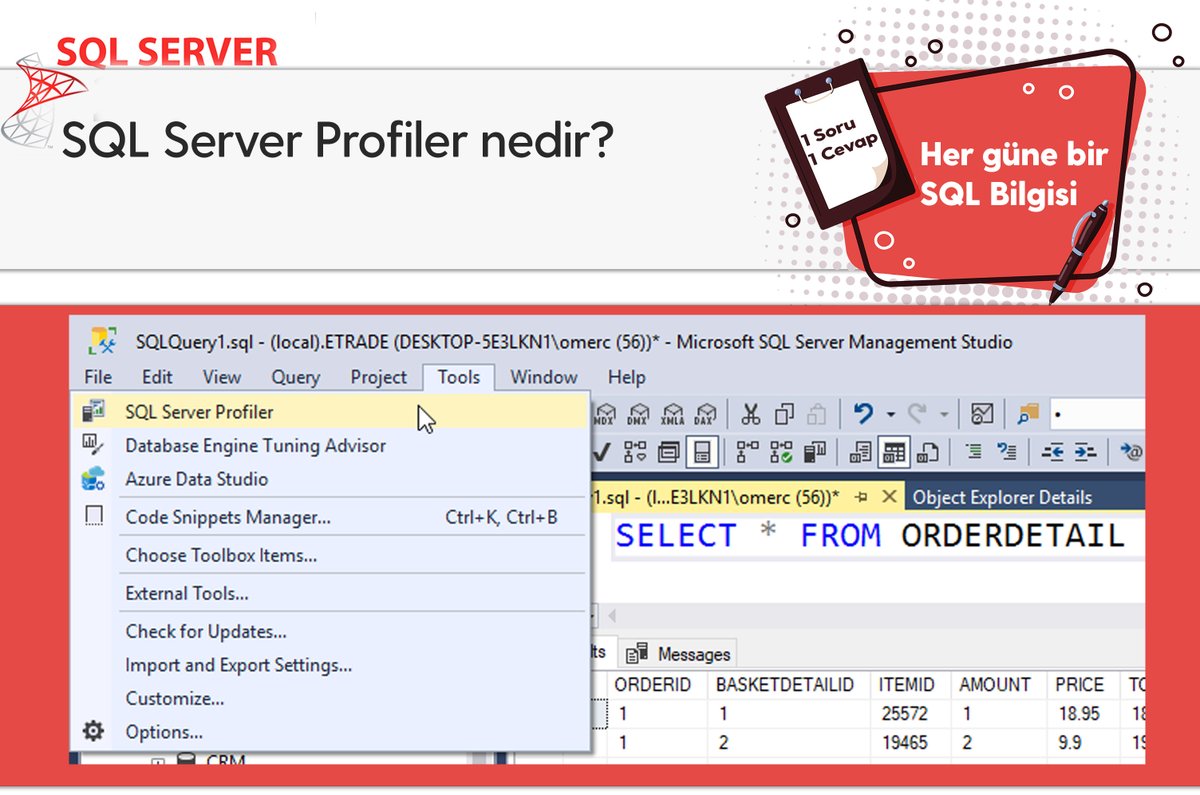Image resolution: width=1200 pixels, height=795 pixels.
Task: Open the Edit menu
Action: pyautogui.click(x=157, y=377)
